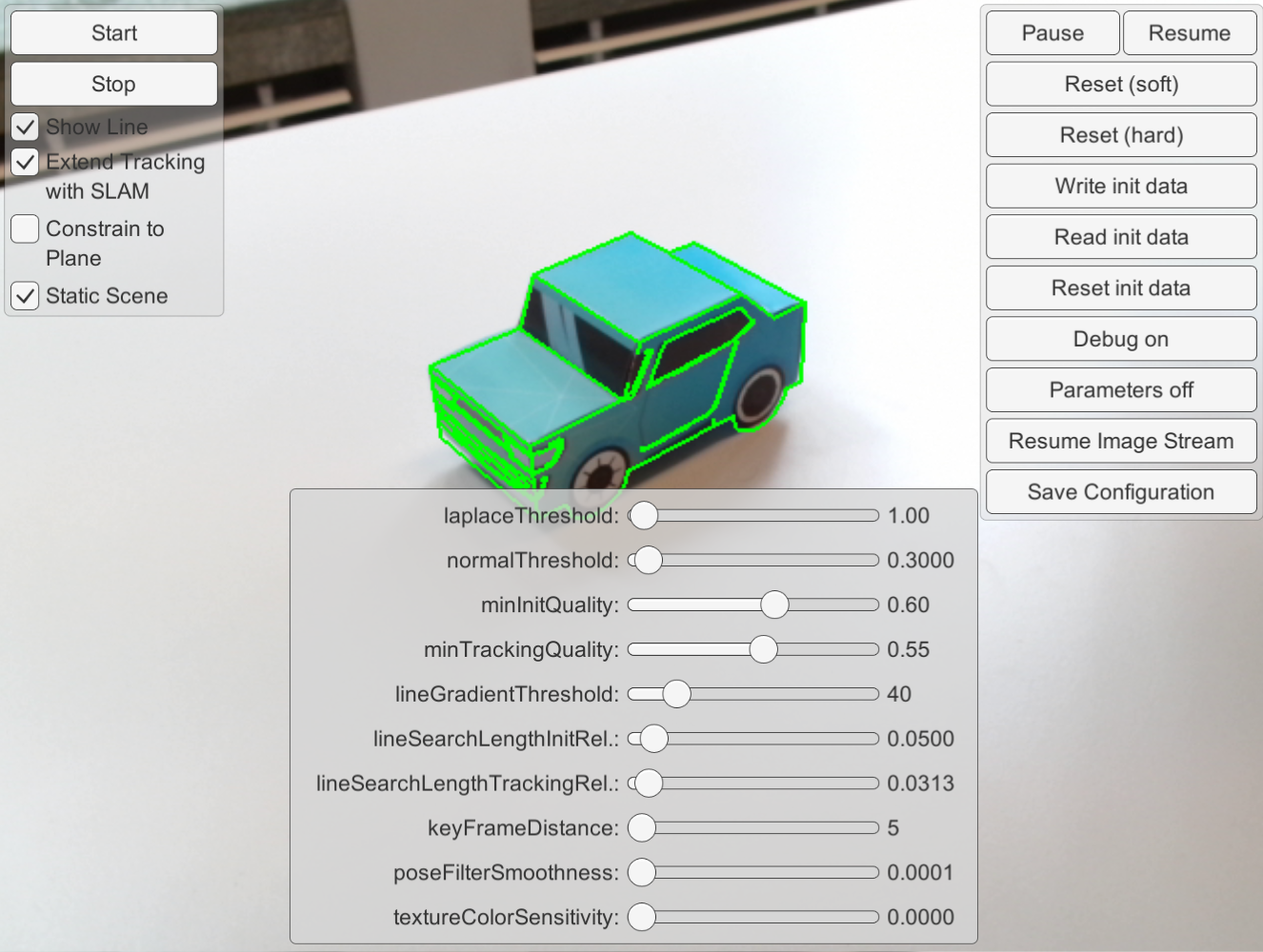This screenshot has width=1263, height=952.
Task: Disable Extend Tracking with SLAM
Action: tap(26, 163)
